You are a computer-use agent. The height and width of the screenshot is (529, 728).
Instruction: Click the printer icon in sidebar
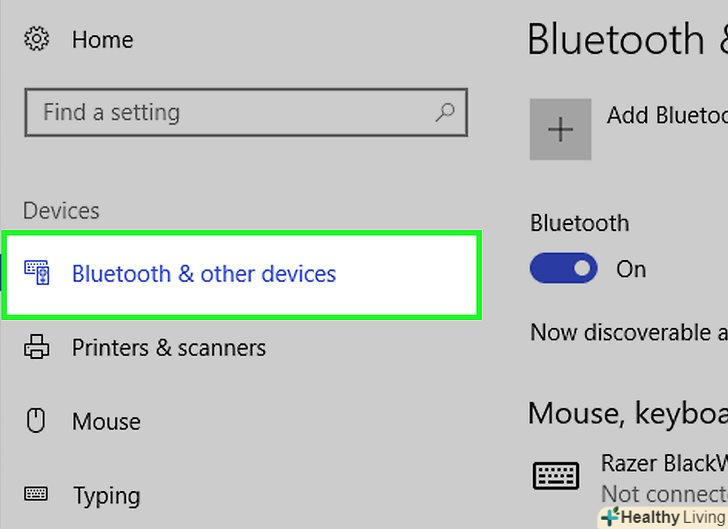point(37,348)
